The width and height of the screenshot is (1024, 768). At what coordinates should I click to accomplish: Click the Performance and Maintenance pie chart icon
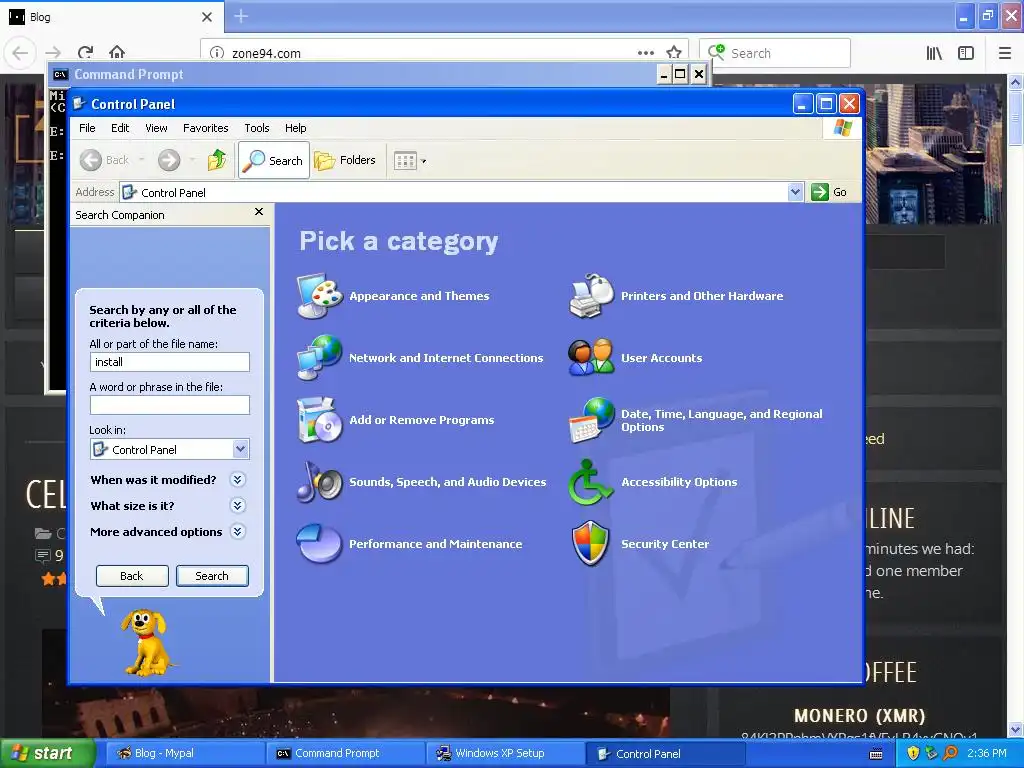319,543
